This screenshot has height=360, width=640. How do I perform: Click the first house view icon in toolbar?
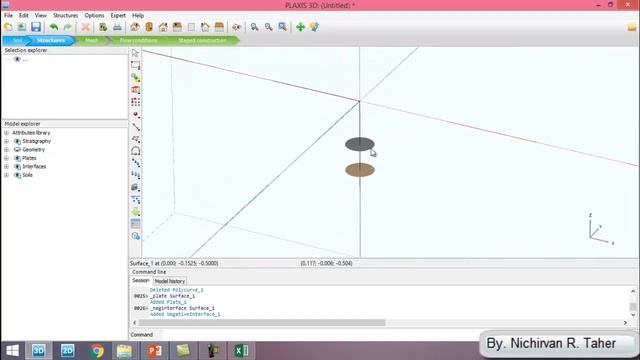pyautogui.click(x=135, y=27)
